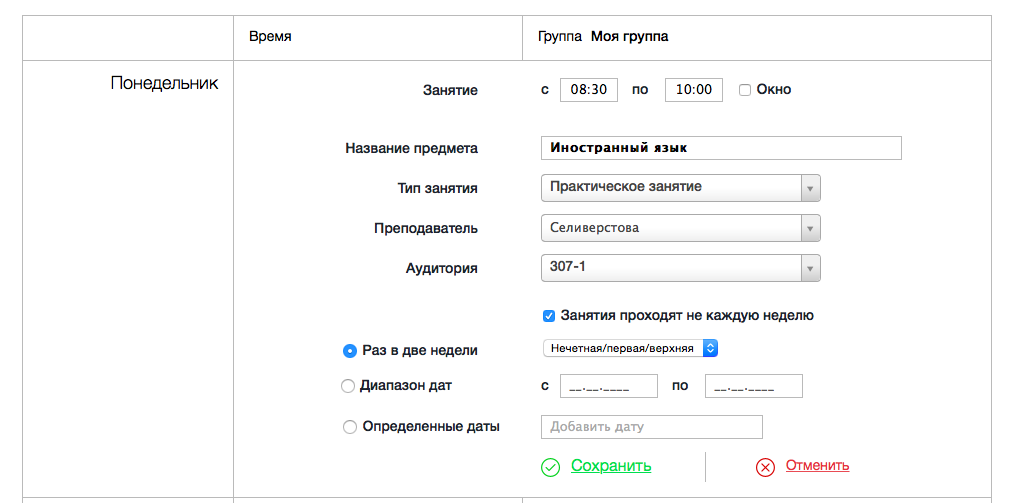Open the Аудитория dropdown arrow

810,269
